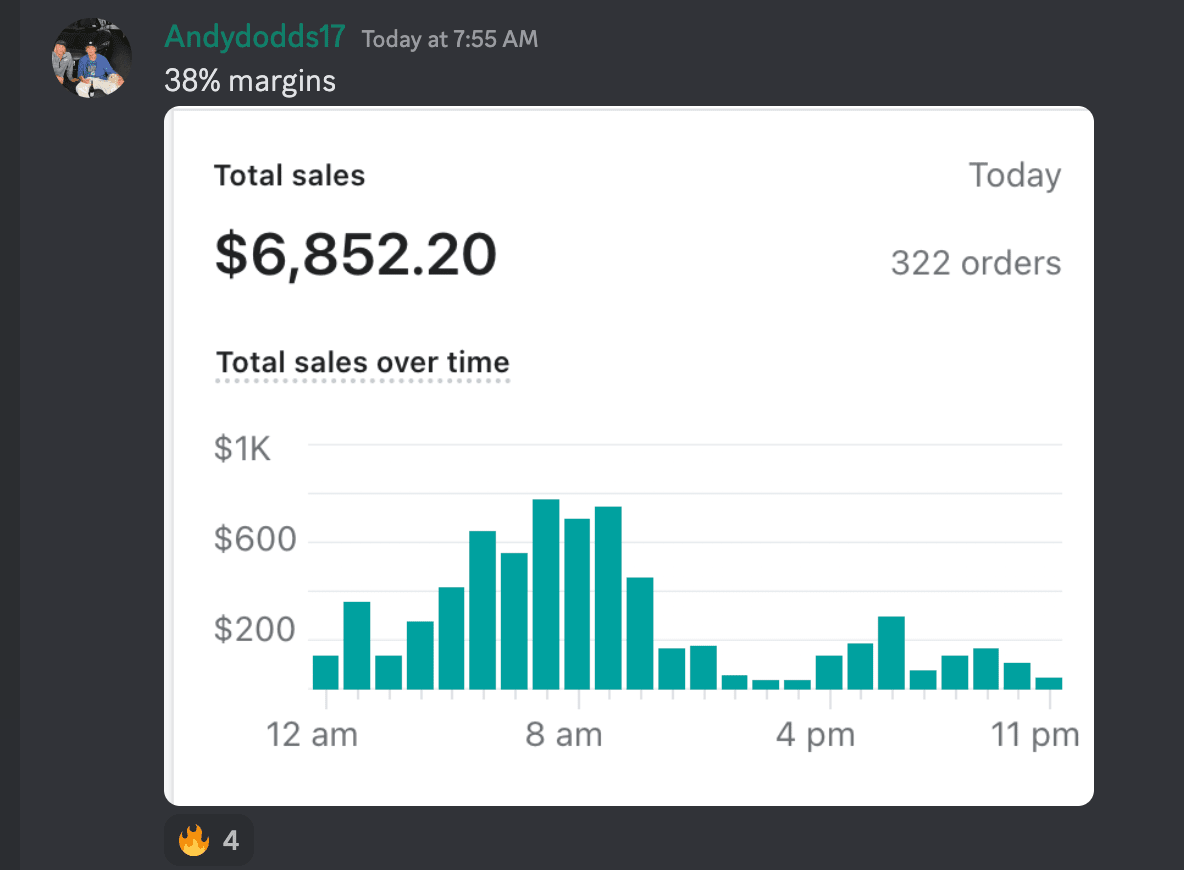Open the embedded sales chart image
The width and height of the screenshot is (1184, 870).
(628, 455)
